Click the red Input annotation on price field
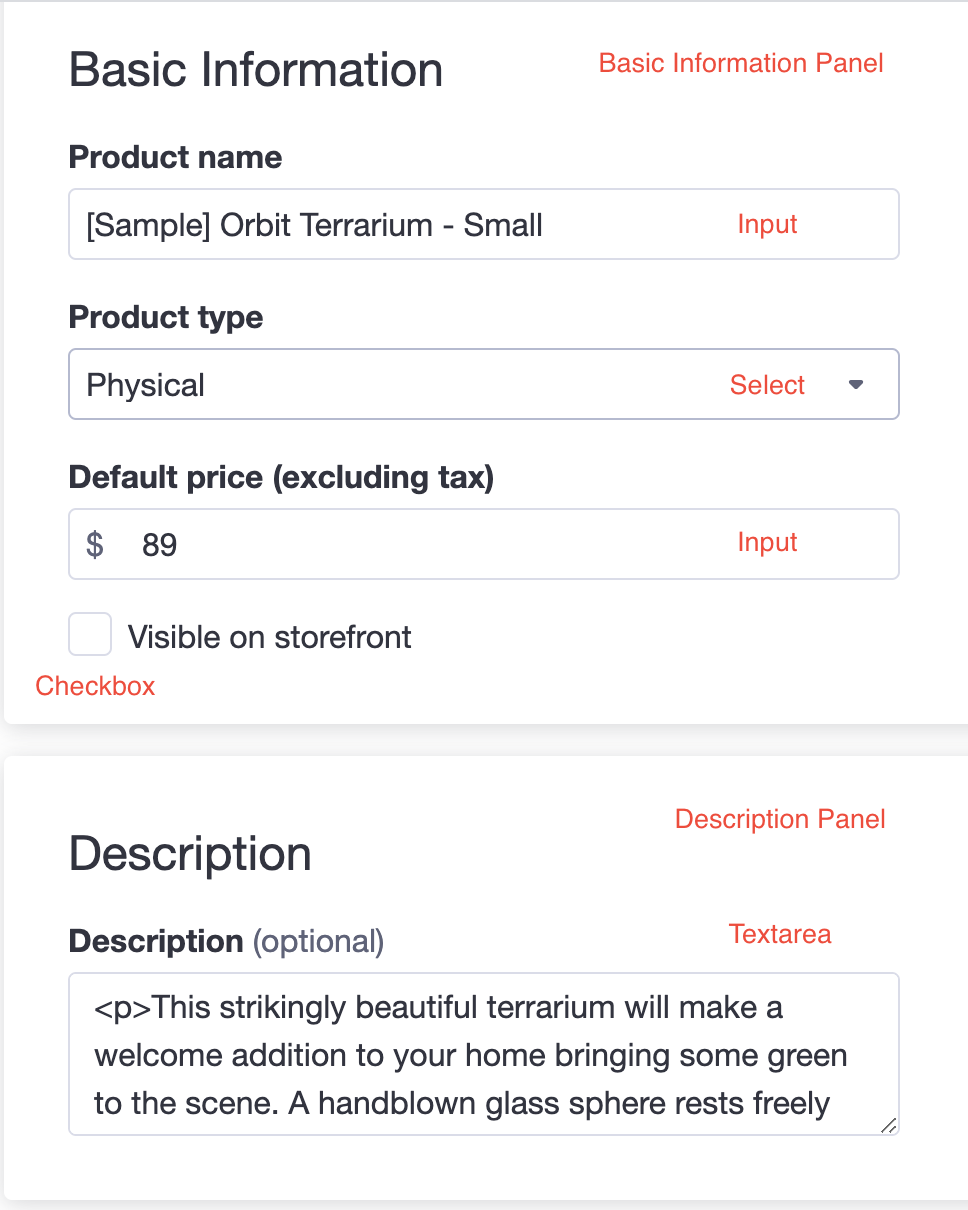Viewport: 968px width, 1210px height. pos(767,543)
